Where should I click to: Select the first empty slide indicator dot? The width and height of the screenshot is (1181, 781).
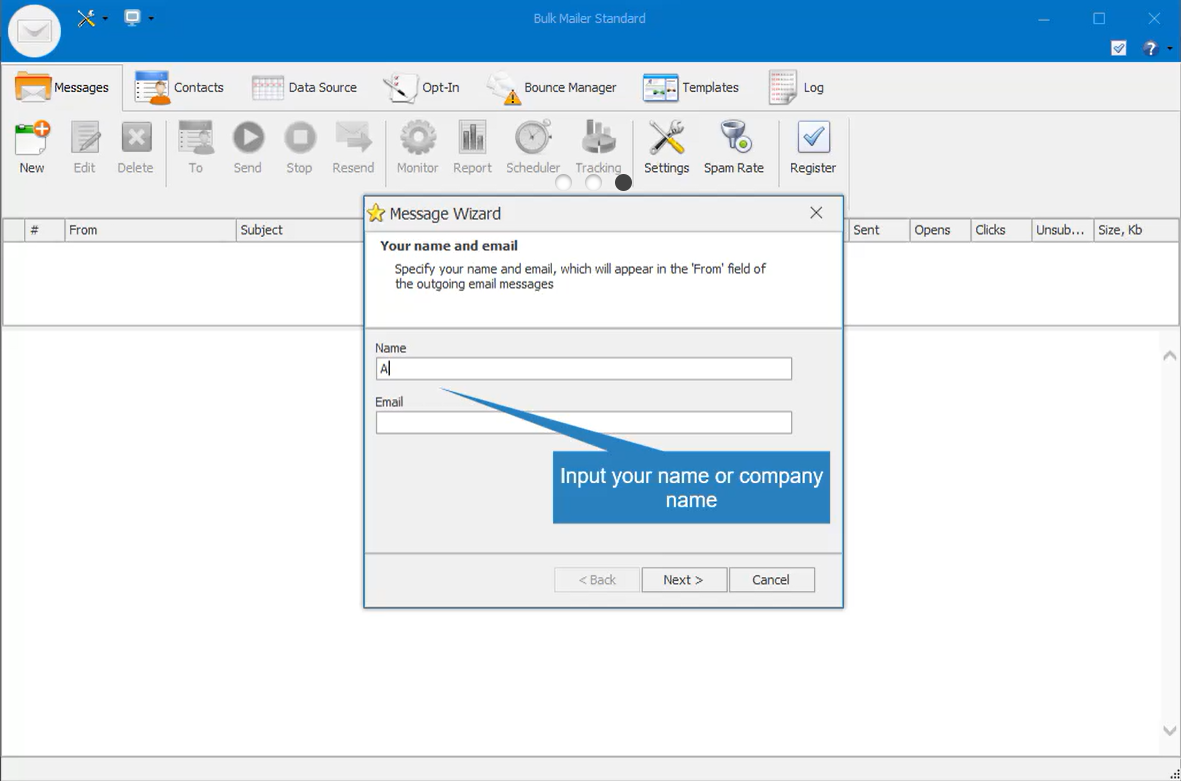point(563,182)
